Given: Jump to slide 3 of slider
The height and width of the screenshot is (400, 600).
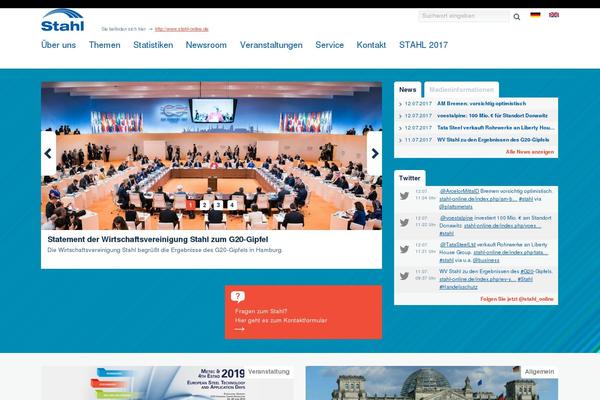Looking at the screenshot, I should 218,205.
